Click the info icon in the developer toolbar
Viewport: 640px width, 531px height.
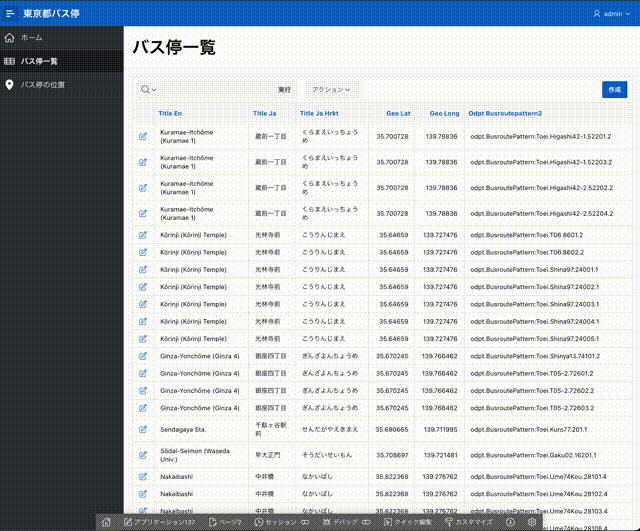(510, 522)
